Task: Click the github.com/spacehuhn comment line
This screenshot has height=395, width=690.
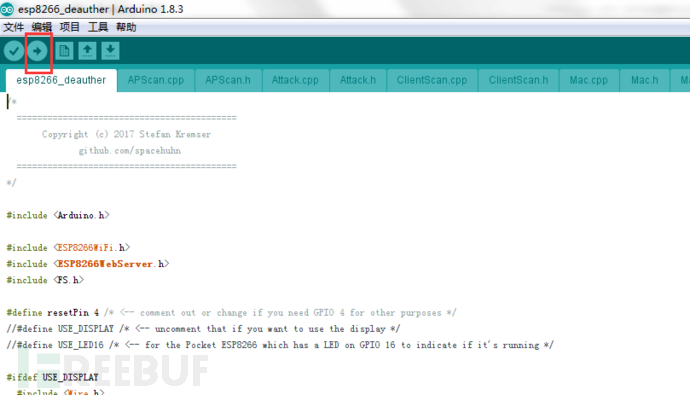Action: coord(130,150)
